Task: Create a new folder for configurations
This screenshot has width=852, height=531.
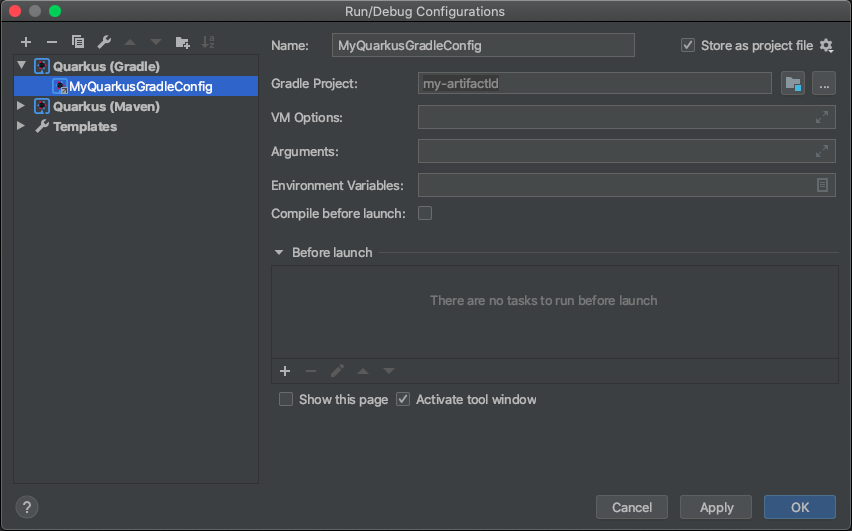Action: click(183, 42)
